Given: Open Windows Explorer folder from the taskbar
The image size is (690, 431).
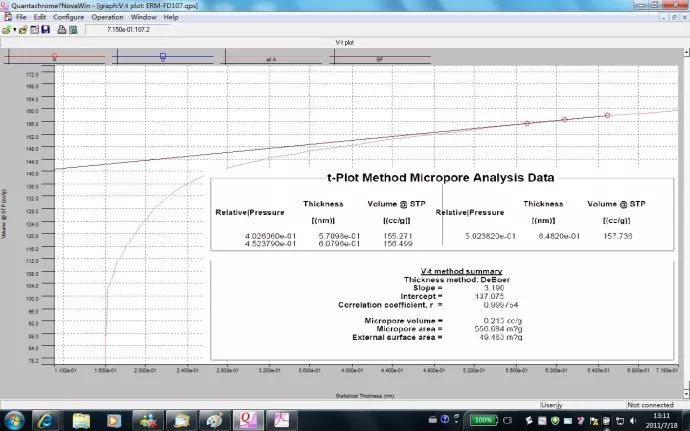Looking at the screenshot, I should (81, 420).
